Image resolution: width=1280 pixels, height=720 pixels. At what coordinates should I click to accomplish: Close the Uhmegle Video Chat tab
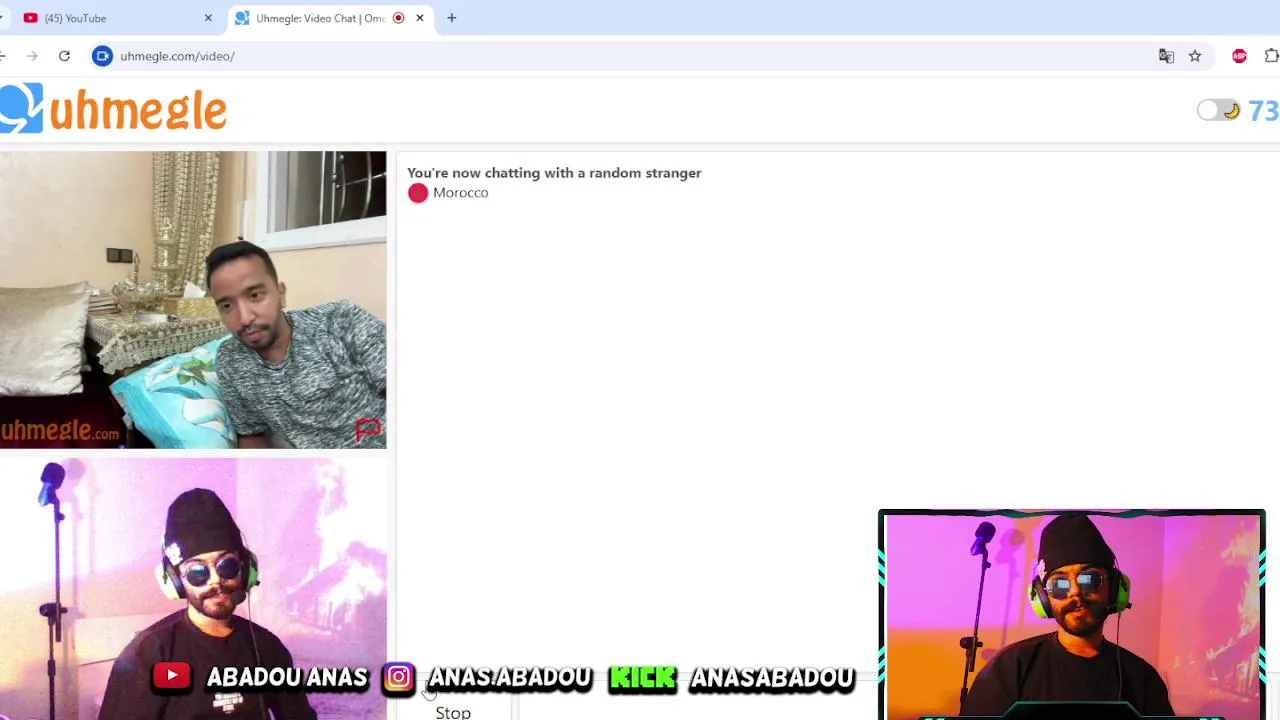420,18
